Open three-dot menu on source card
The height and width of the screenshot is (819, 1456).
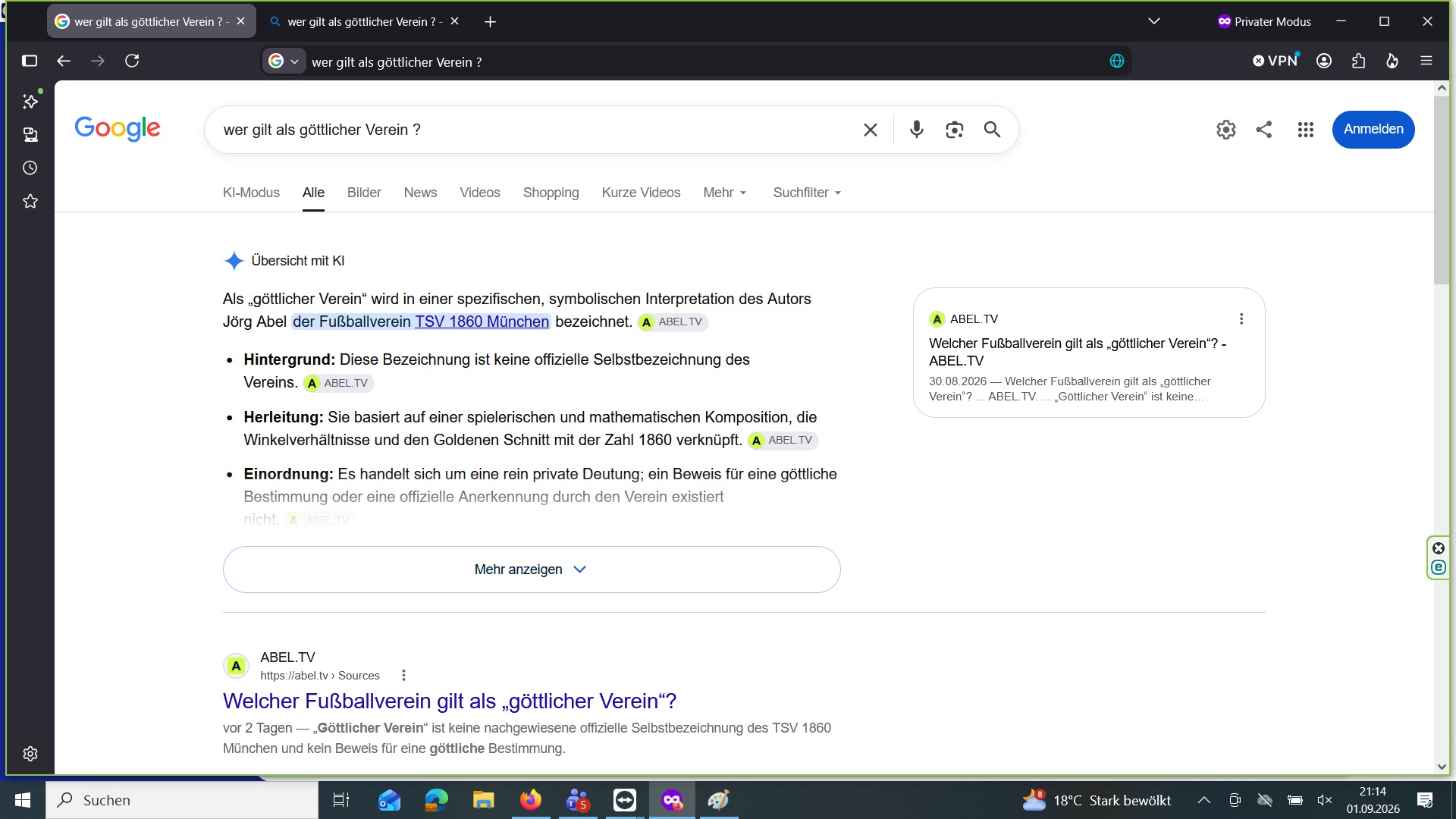click(1241, 319)
